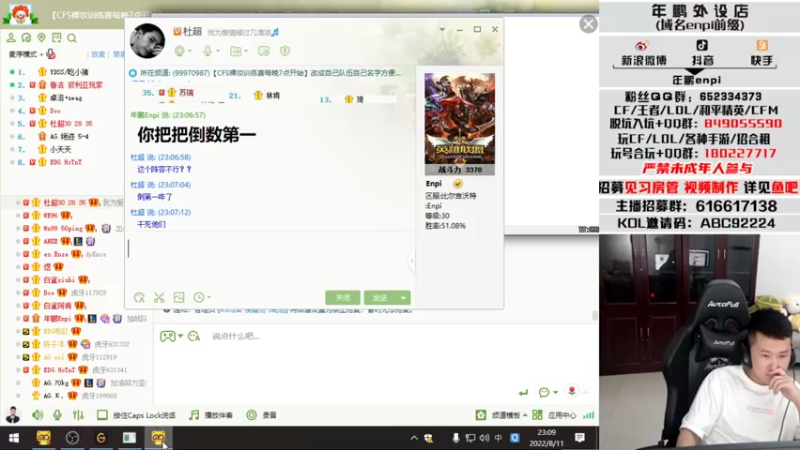Click the orange G taskbar icon
The height and width of the screenshot is (450, 800).
click(x=101, y=438)
